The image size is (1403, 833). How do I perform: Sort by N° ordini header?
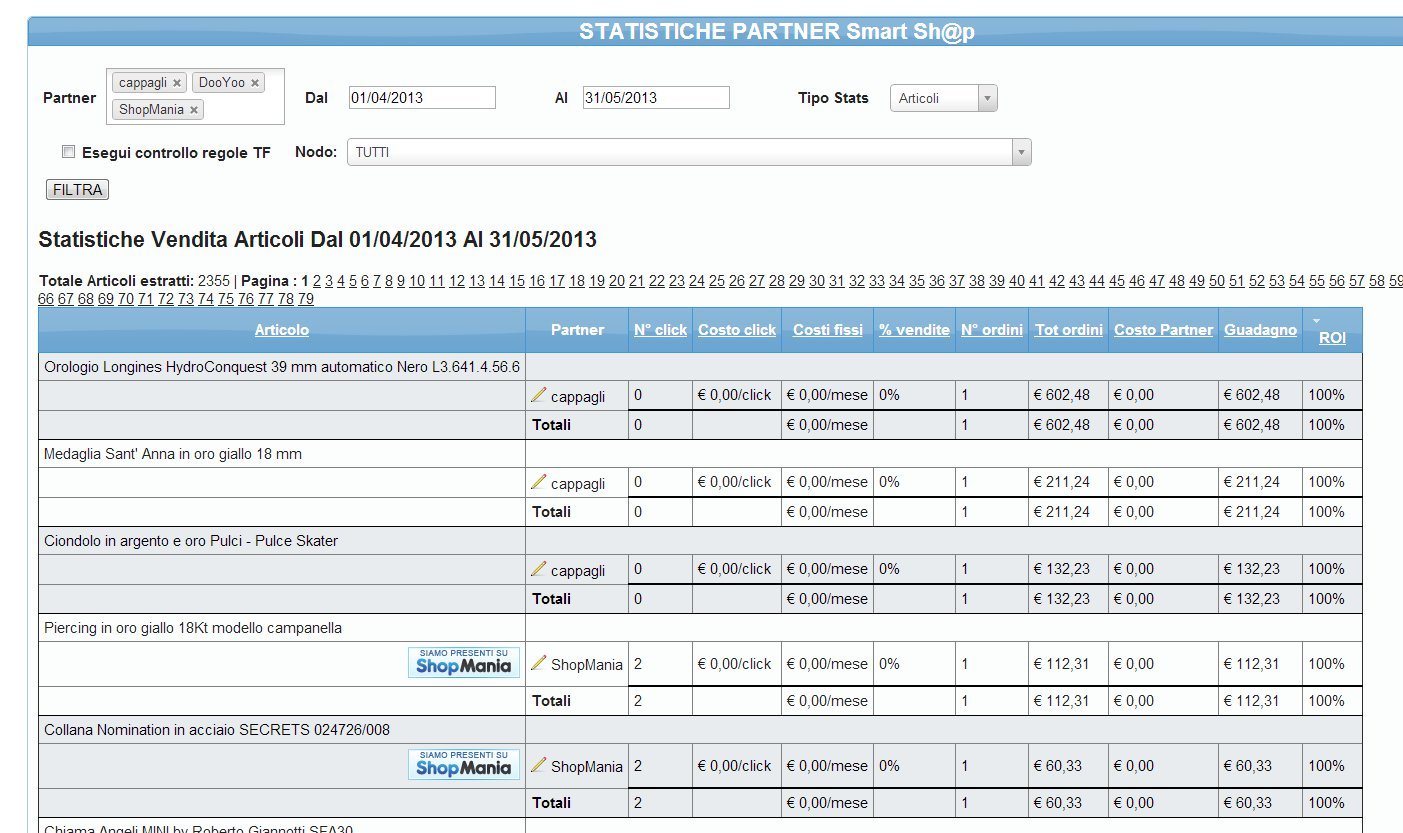pyautogui.click(x=992, y=330)
